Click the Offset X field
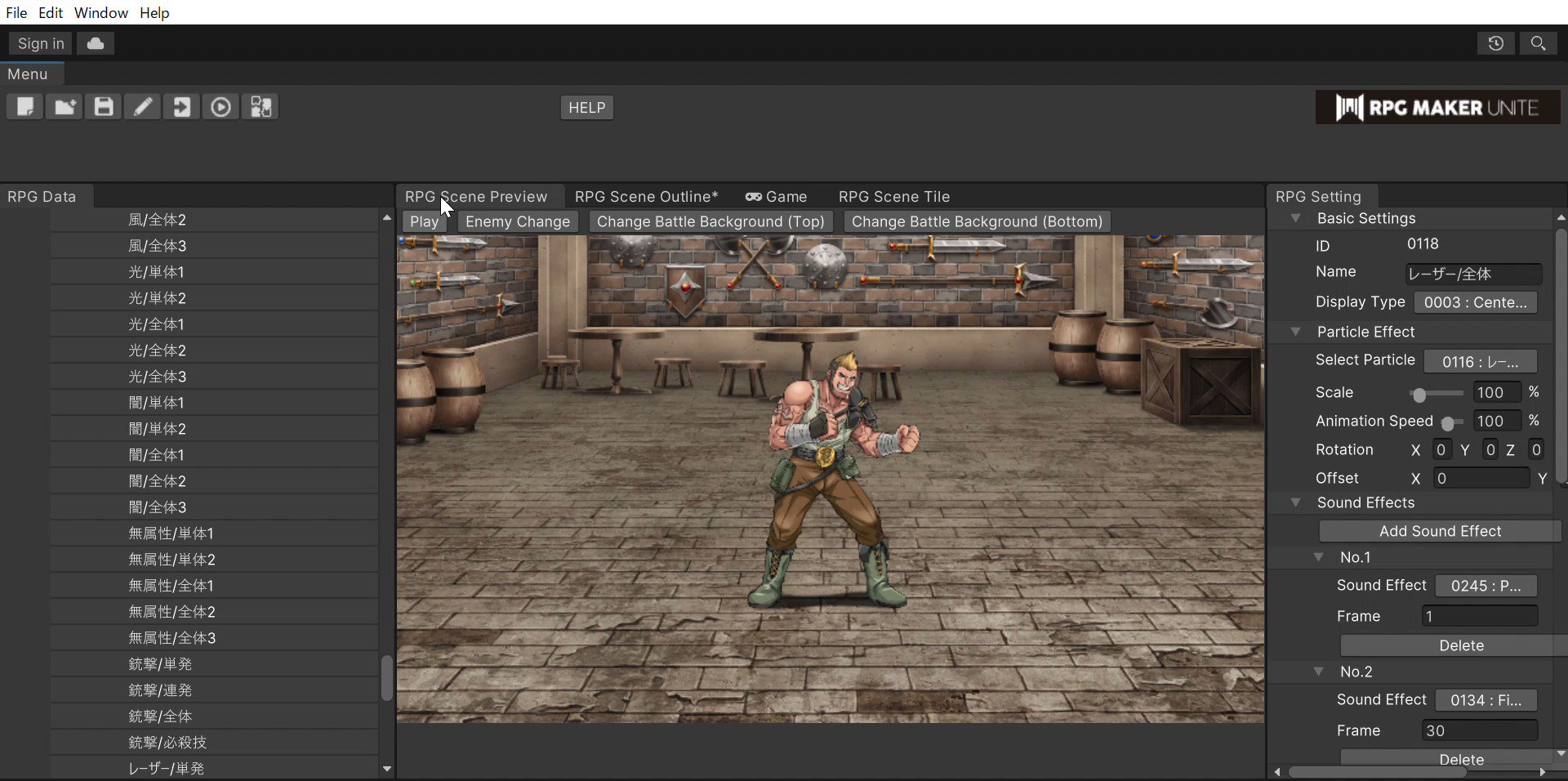This screenshot has height=781, width=1568. (1481, 479)
